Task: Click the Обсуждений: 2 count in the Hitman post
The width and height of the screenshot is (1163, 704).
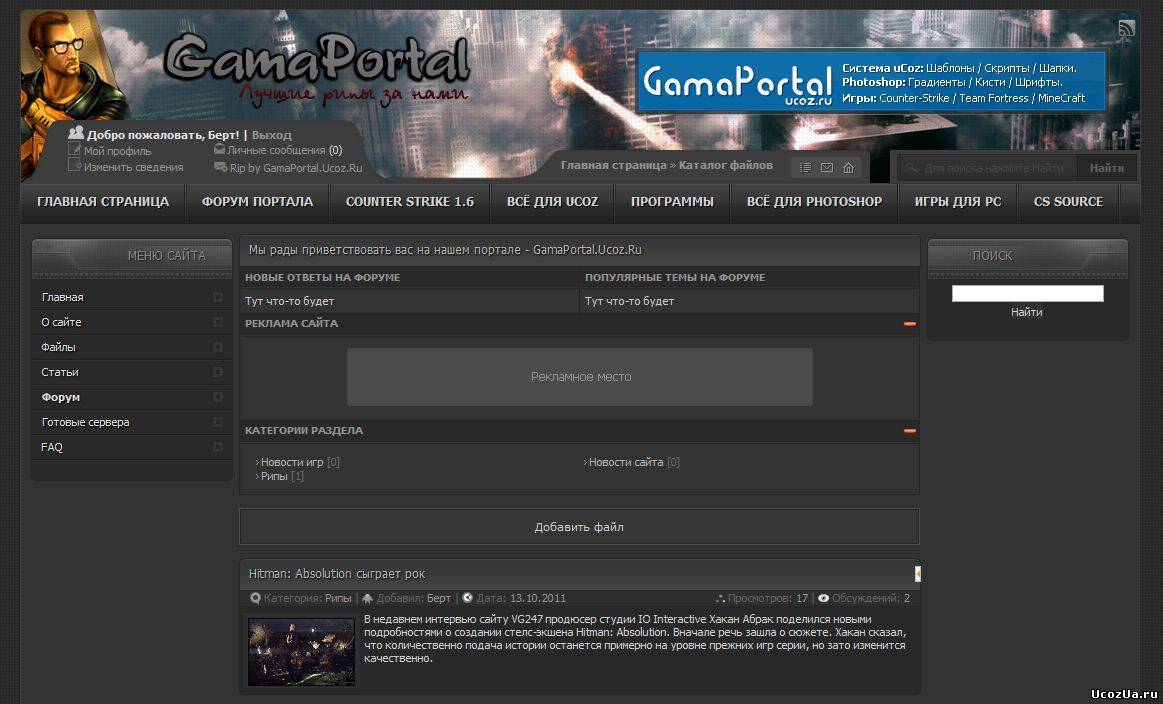Action: tap(871, 598)
